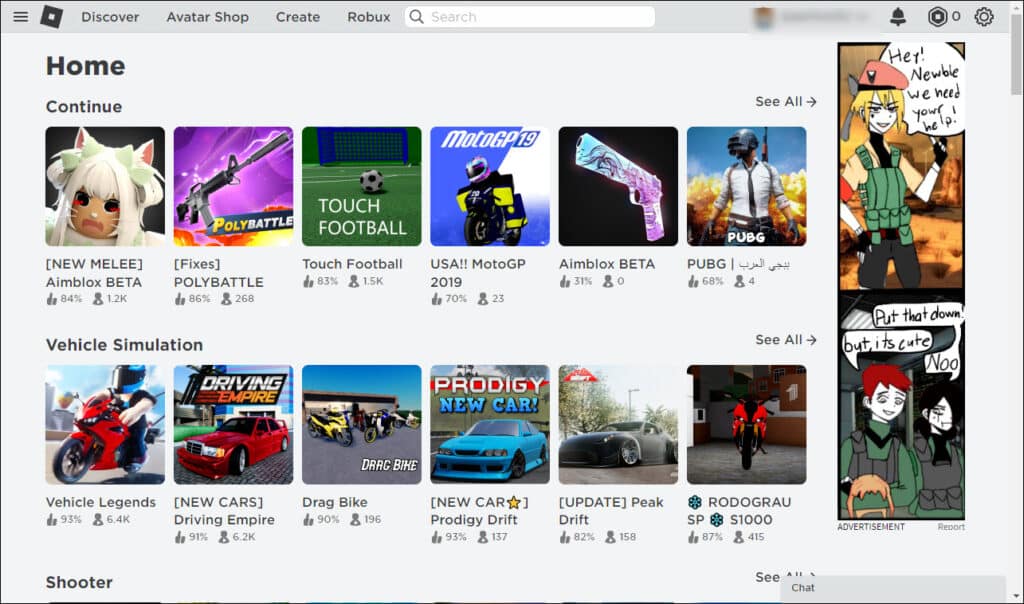Click thumbs-up icon under Peak Drift
The height and width of the screenshot is (604, 1024).
[x=566, y=537]
